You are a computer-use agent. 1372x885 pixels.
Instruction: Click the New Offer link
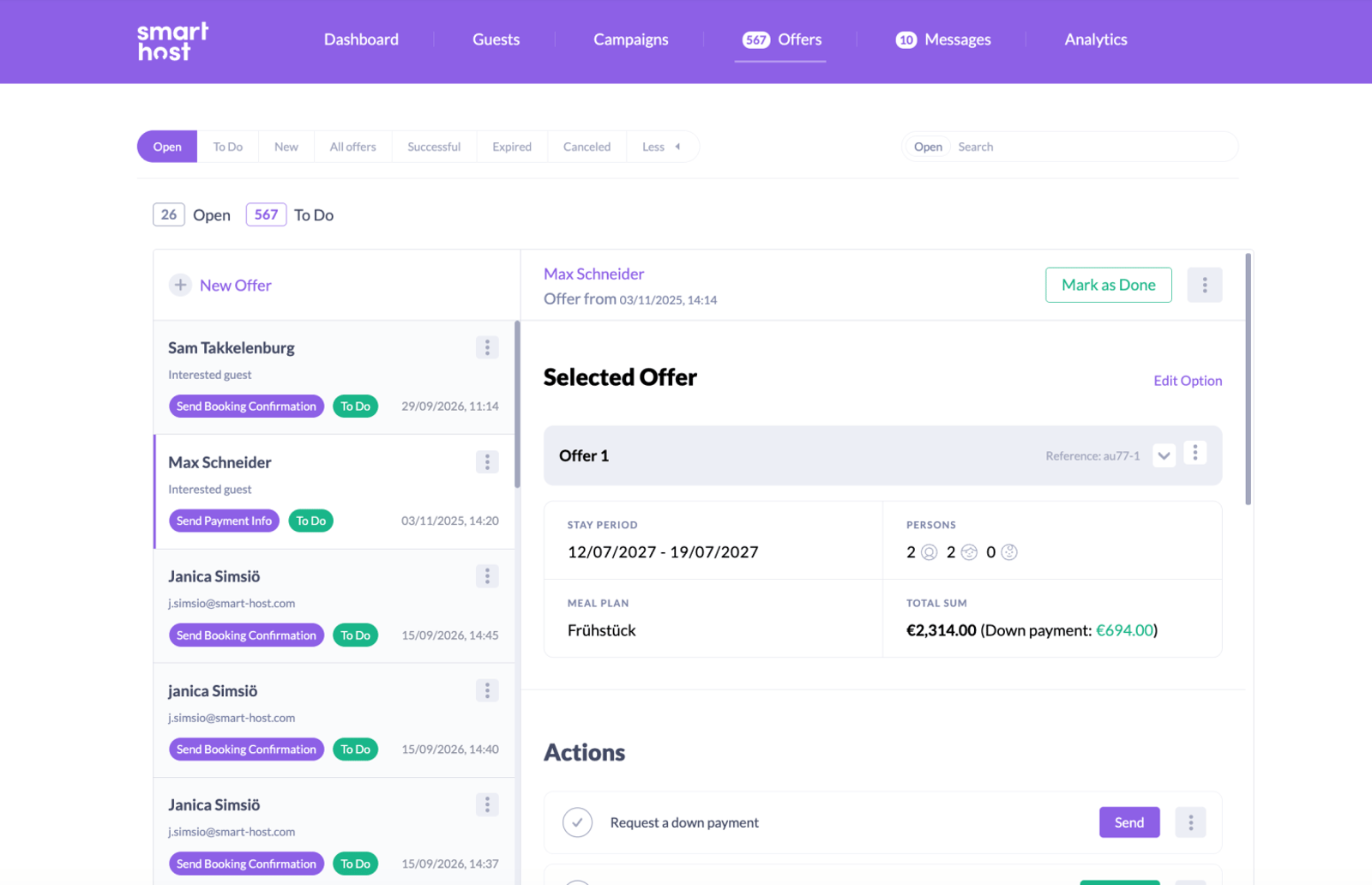point(236,286)
